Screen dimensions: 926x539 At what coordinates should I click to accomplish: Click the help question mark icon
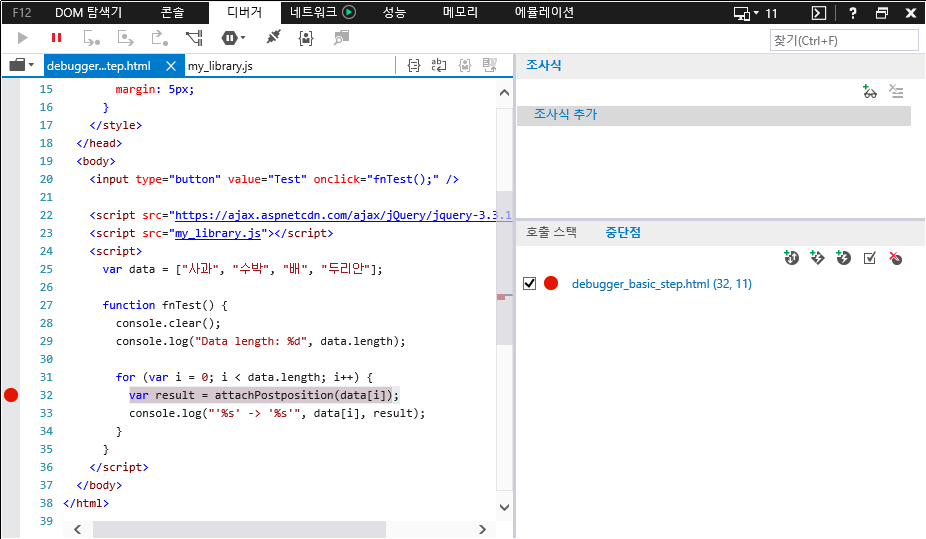(x=852, y=13)
